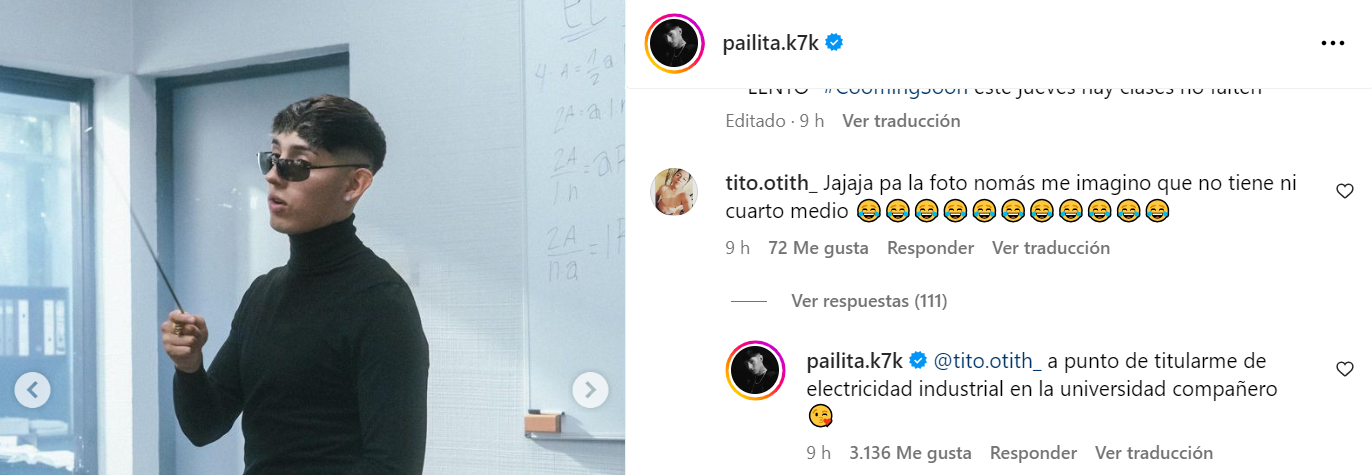This screenshot has height=475, width=1372.
Task: Open pailita.k7k profile picture in header
Action: [x=675, y=44]
